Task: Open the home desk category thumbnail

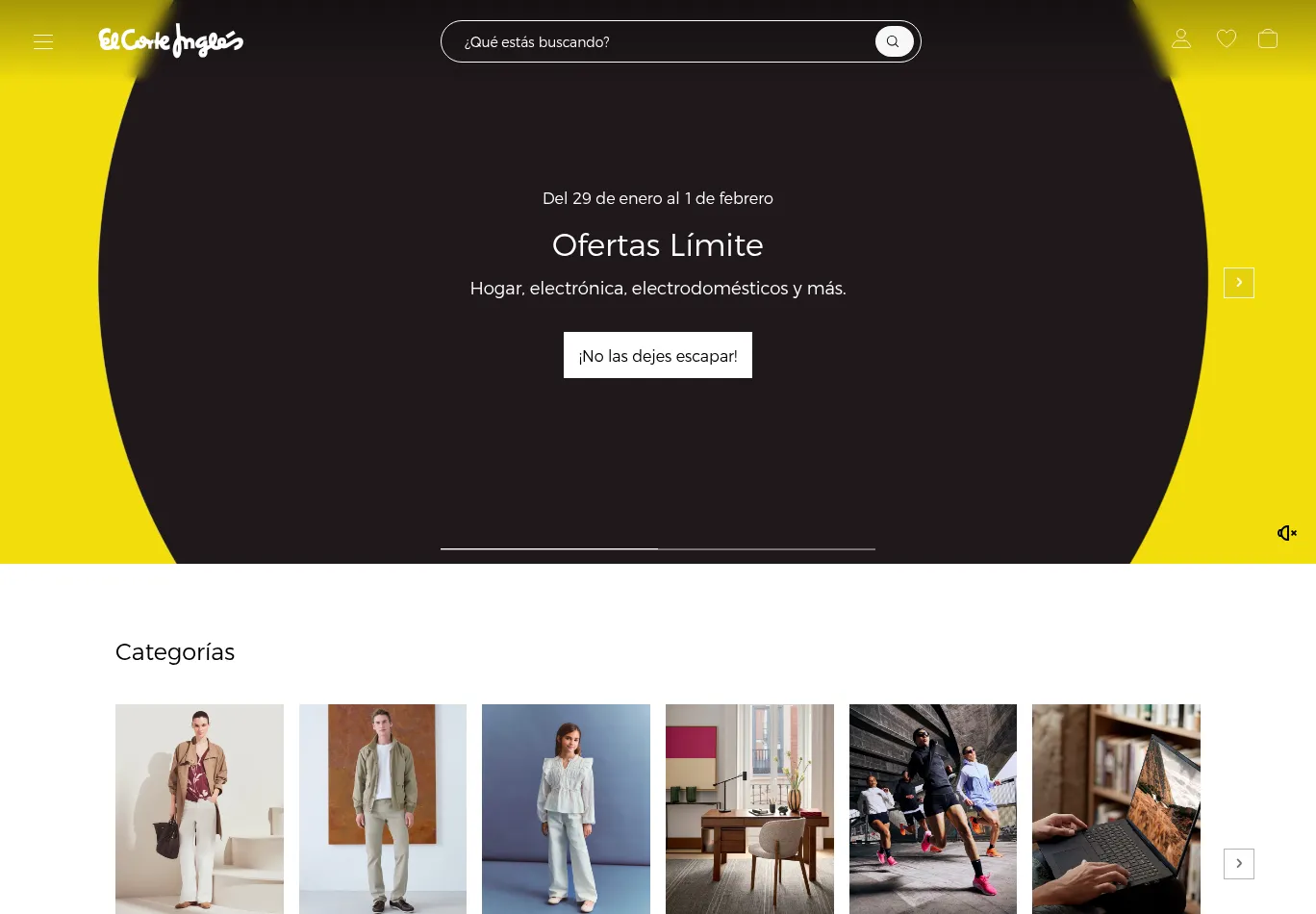Action: click(x=749, y=809)
